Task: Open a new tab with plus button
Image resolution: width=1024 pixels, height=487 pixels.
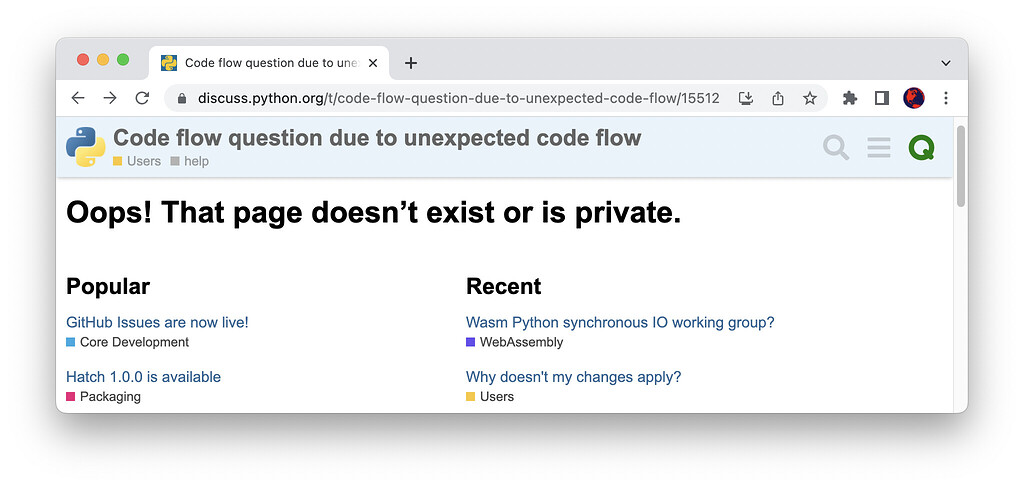Action: 410,63
